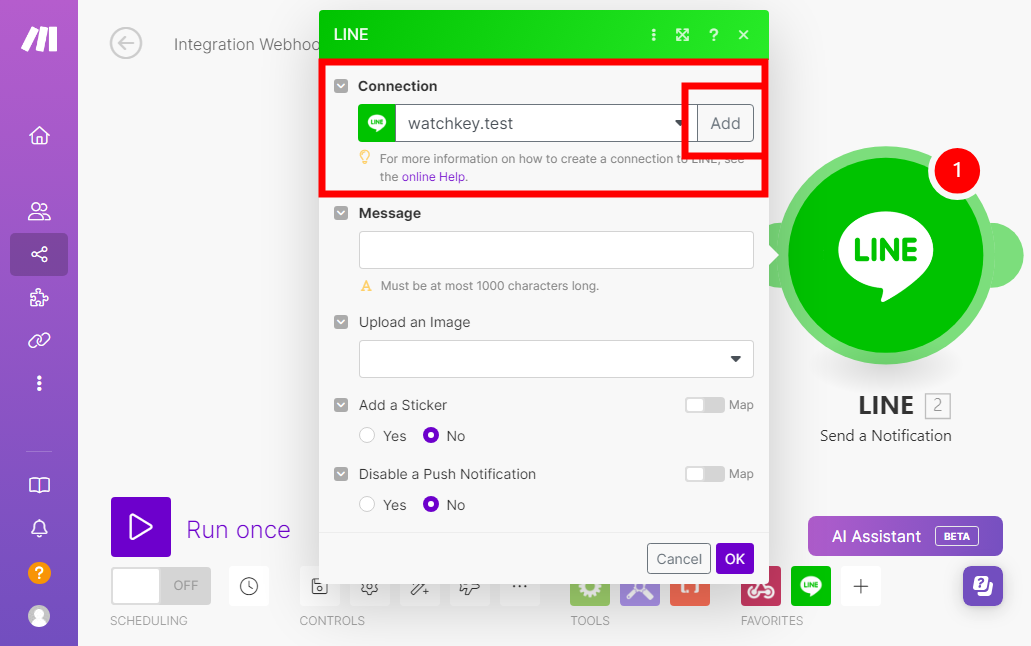The image size is (1031, 646).
Task: Open the Make home icon in the sidebar
Action: click(x=39, y=136)
